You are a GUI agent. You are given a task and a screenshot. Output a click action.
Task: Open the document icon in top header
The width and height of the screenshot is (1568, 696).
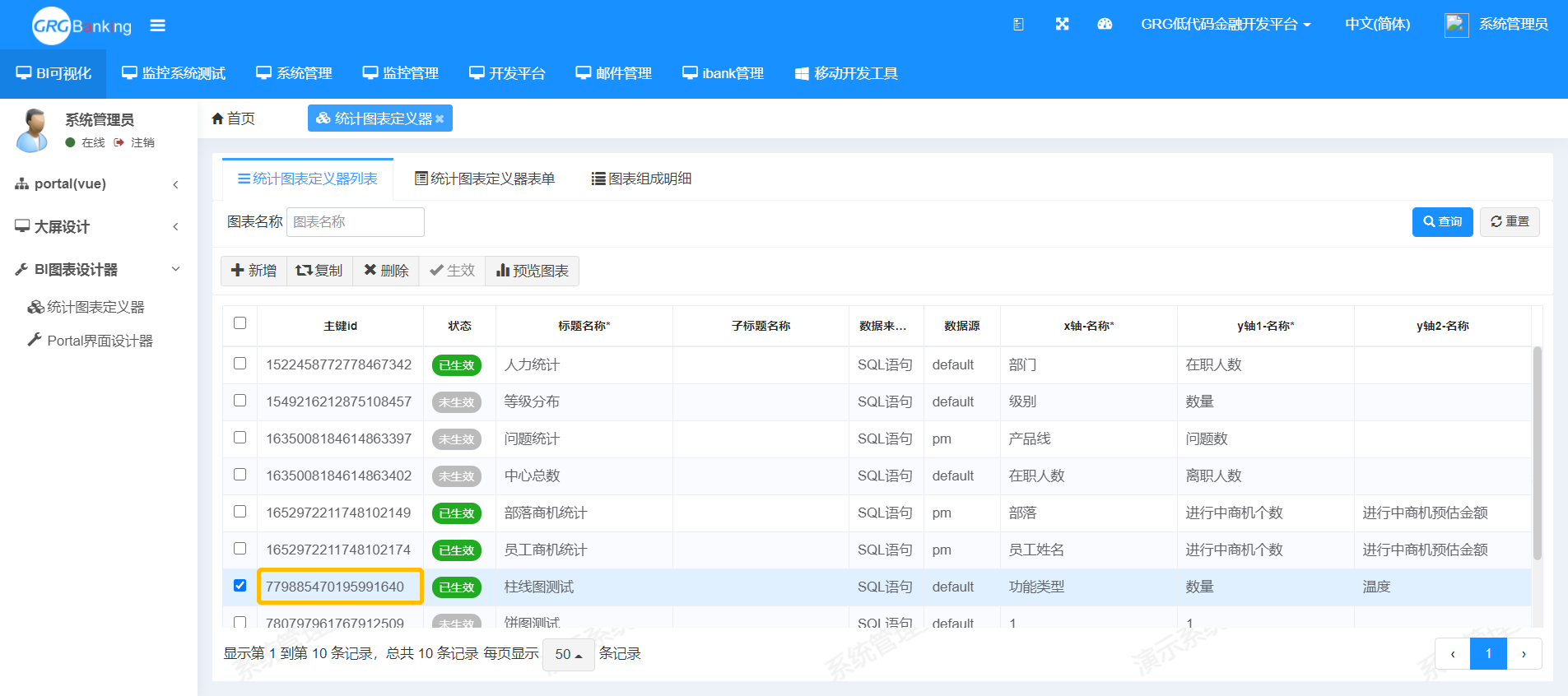click(1018, 25)
